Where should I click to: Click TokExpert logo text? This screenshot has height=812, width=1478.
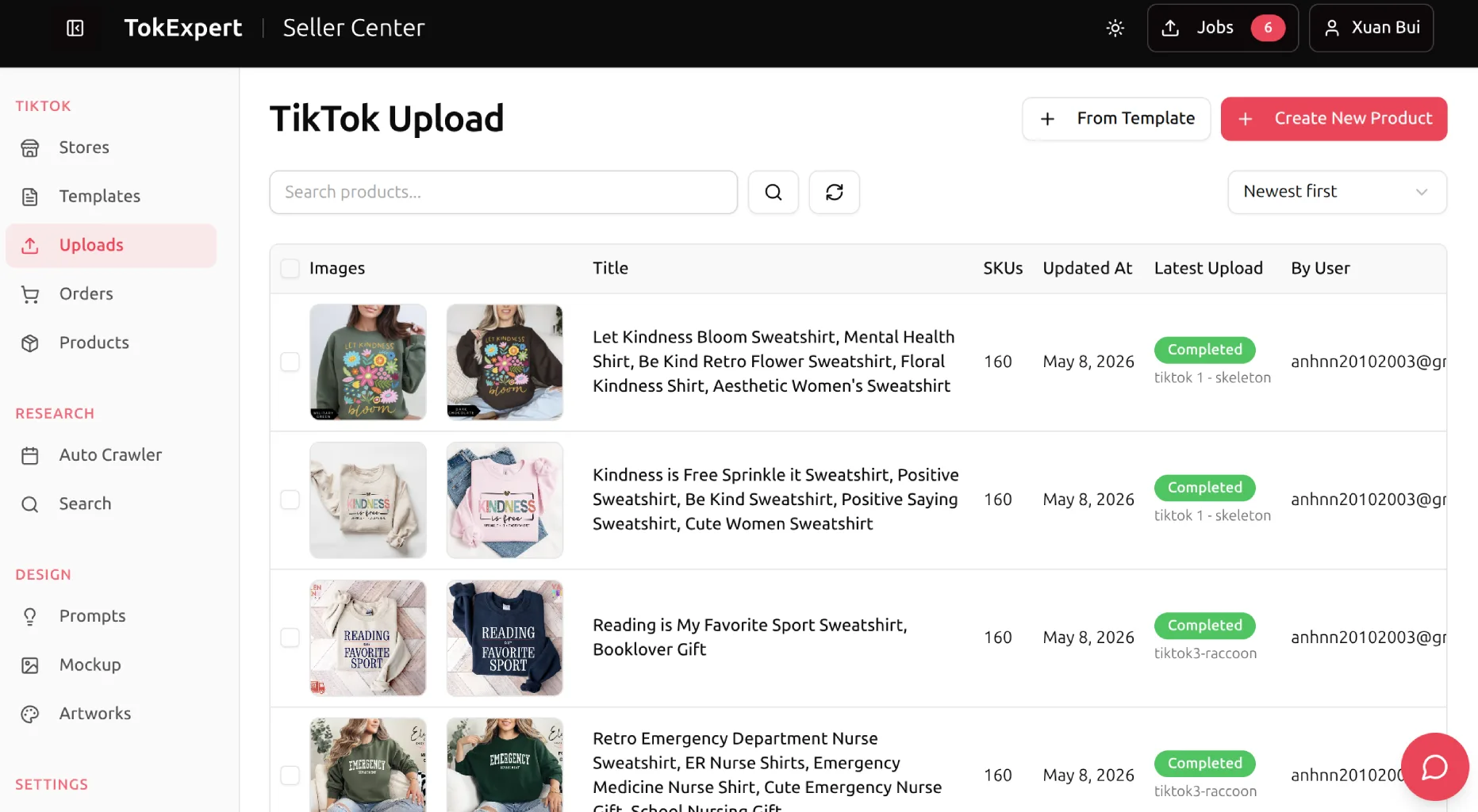183,29
